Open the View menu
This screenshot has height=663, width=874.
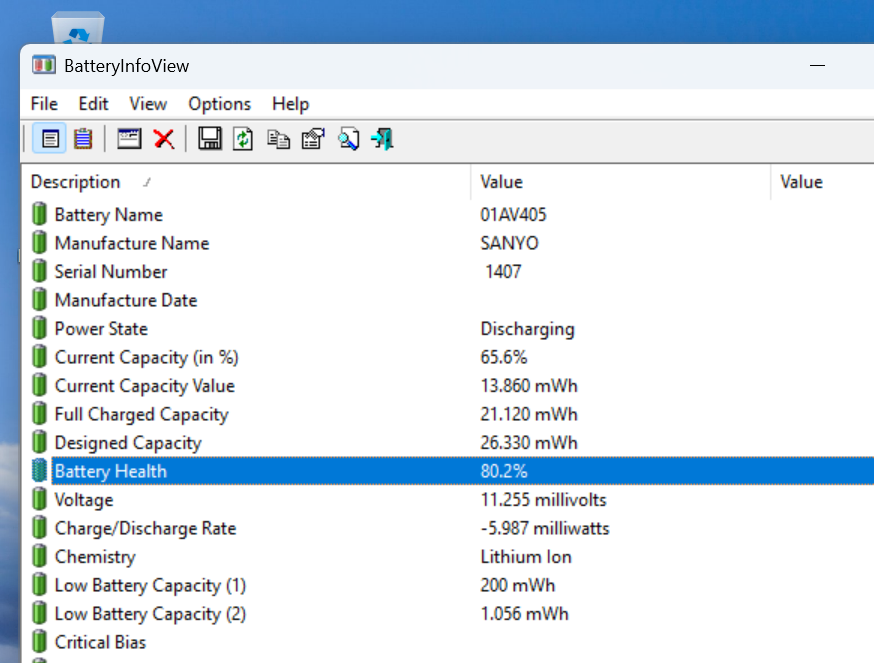pos(148,104)
